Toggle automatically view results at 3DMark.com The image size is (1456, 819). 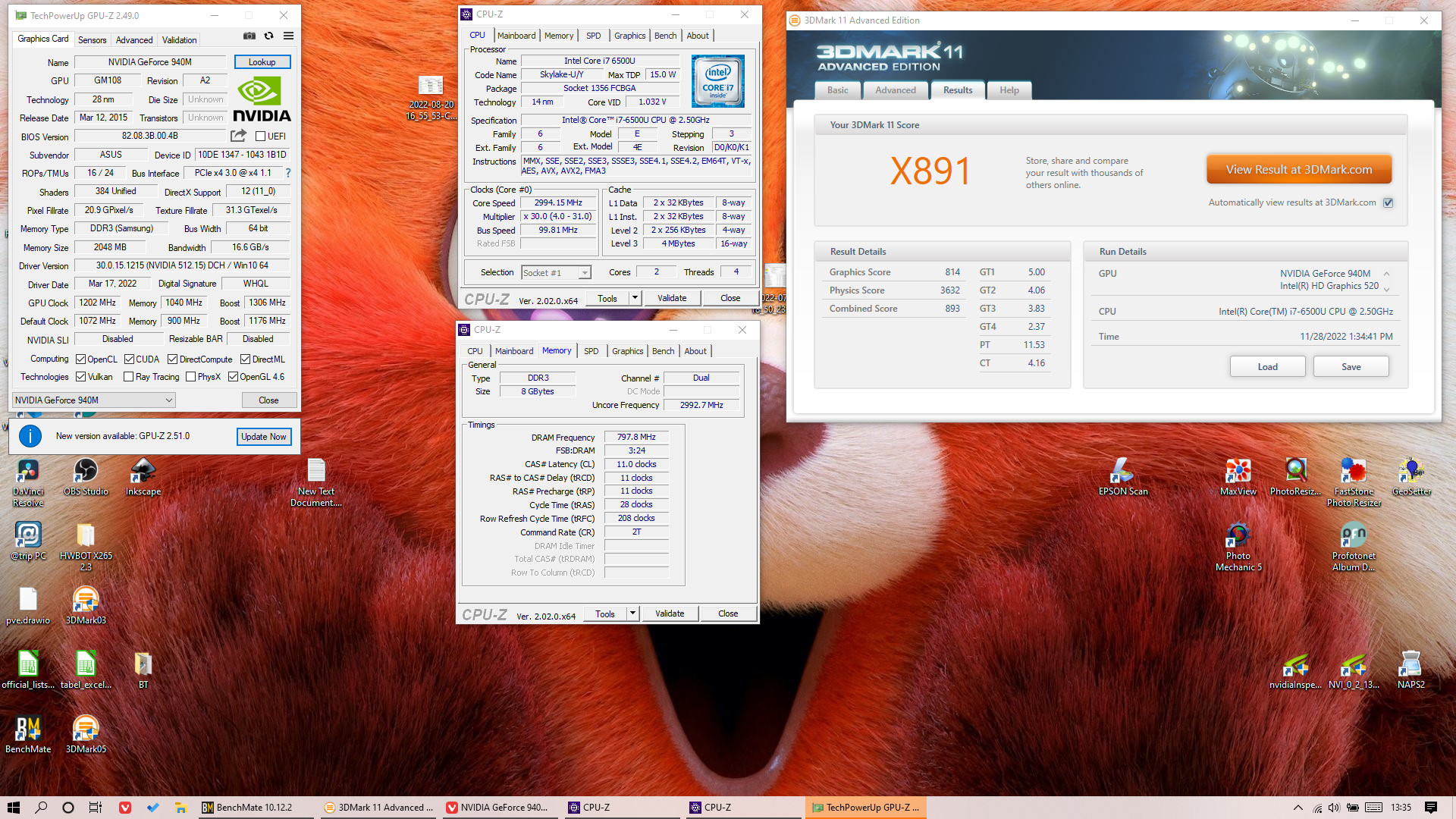(1389, 202)
